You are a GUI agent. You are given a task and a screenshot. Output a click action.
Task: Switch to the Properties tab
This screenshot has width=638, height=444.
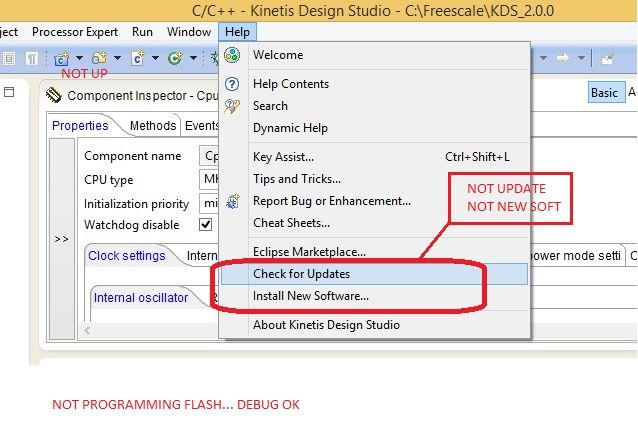[x=80, y=125]
